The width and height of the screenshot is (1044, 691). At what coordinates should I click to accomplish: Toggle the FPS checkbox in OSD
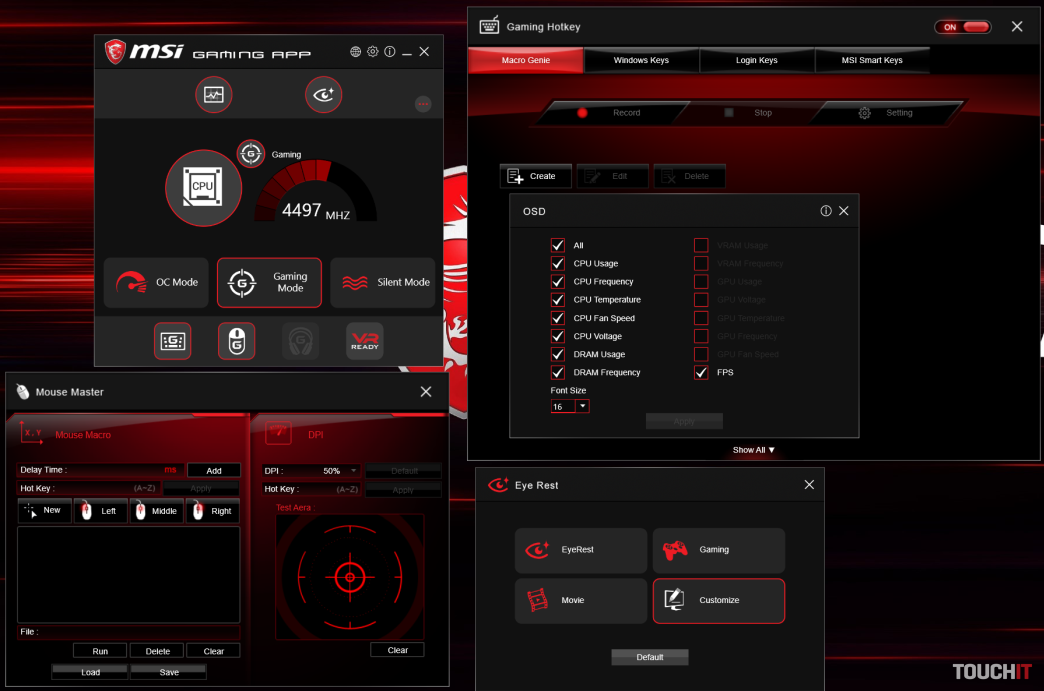(x=701, y=372)
